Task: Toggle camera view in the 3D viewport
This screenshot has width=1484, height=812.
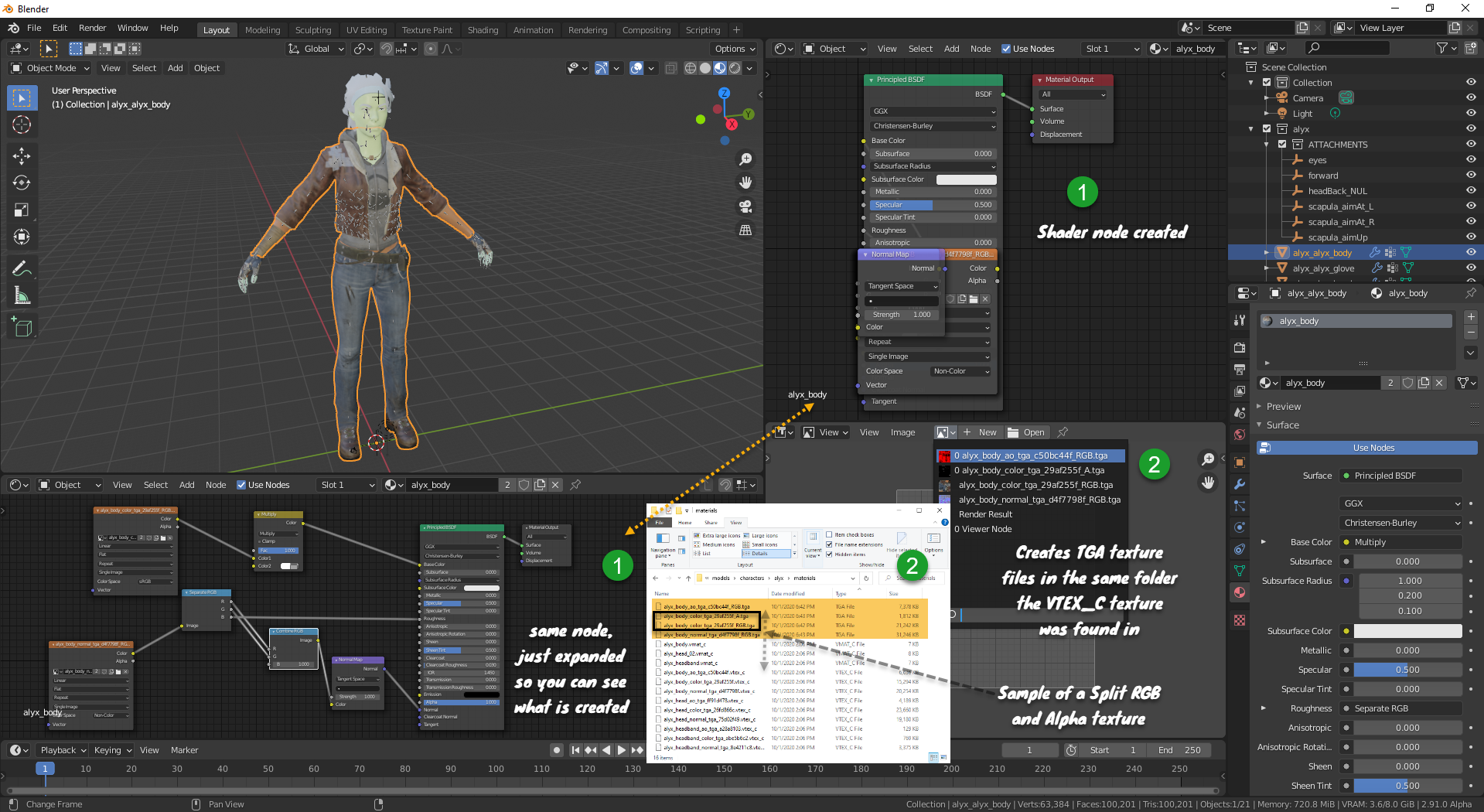Action: 745,206
